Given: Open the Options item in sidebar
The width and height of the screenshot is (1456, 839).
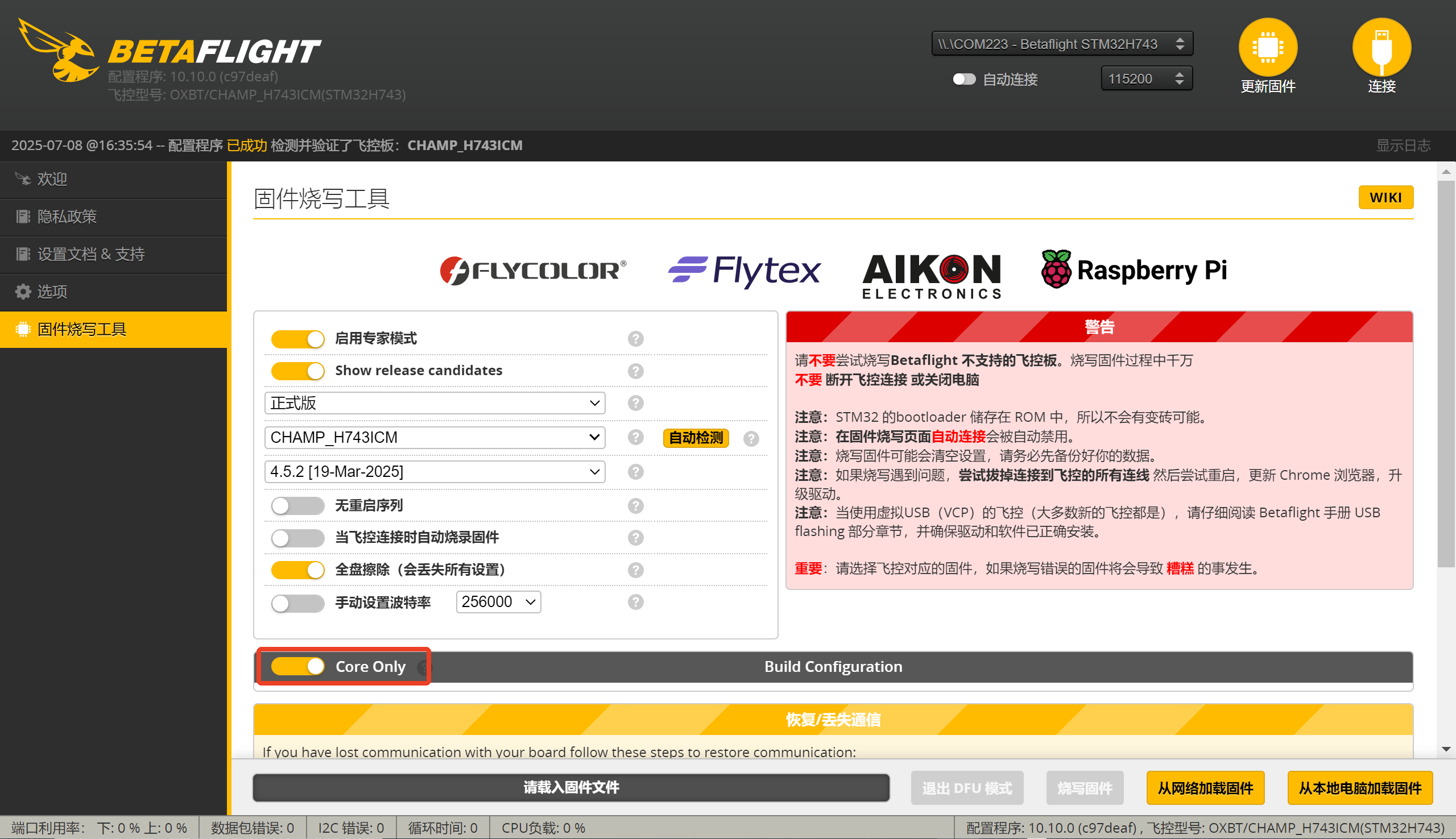Looking at the screenshot, I should point(52,292).
